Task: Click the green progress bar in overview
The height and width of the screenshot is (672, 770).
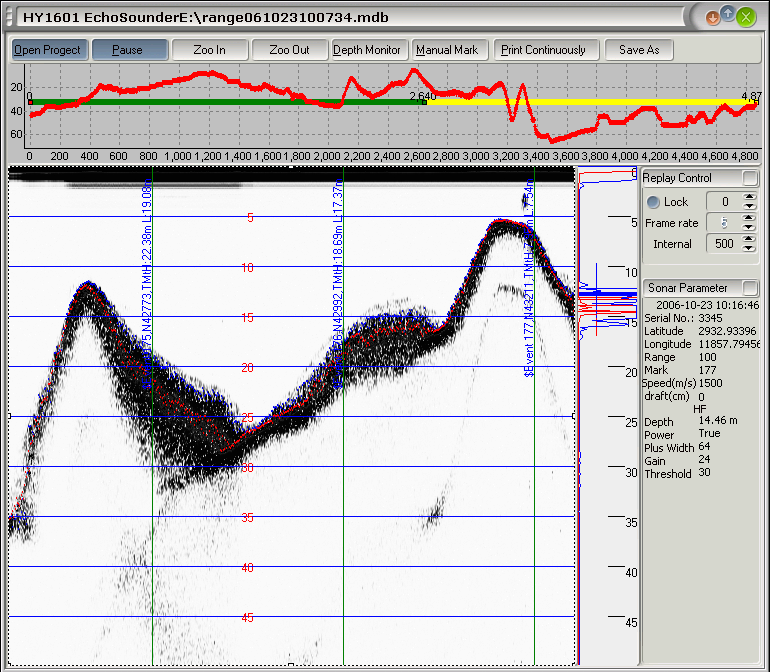Action: (226, 102)
